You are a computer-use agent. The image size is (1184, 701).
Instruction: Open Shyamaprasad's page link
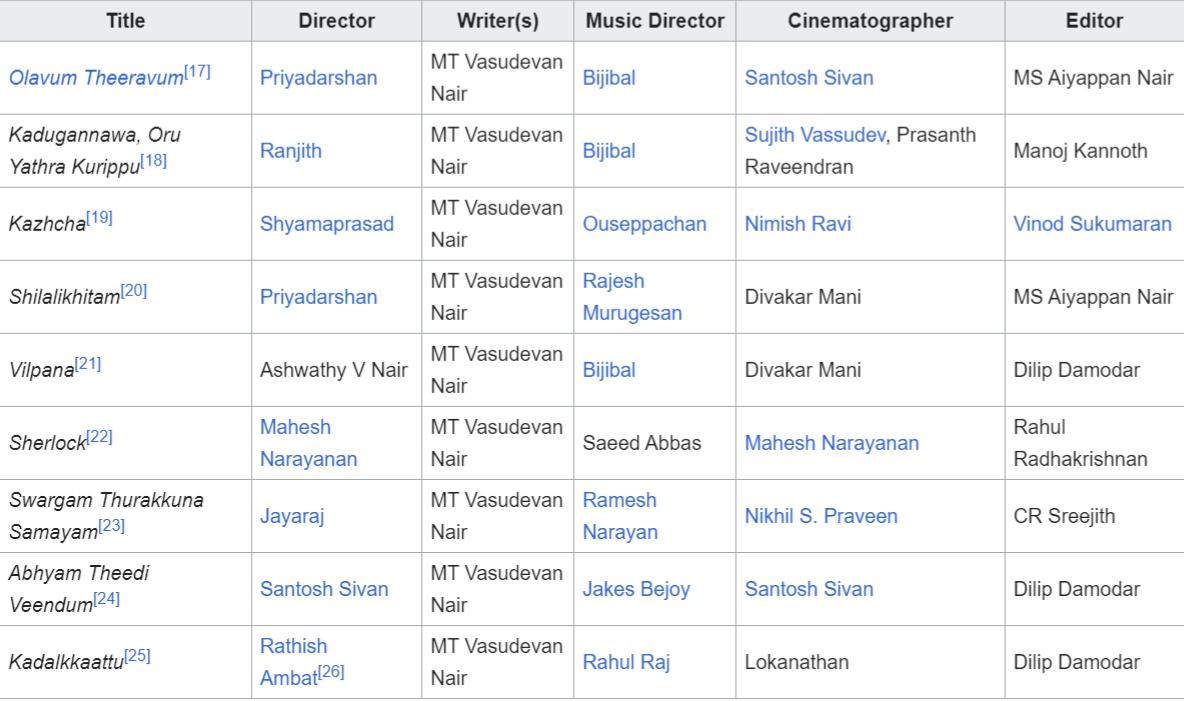tap(327, 224)
